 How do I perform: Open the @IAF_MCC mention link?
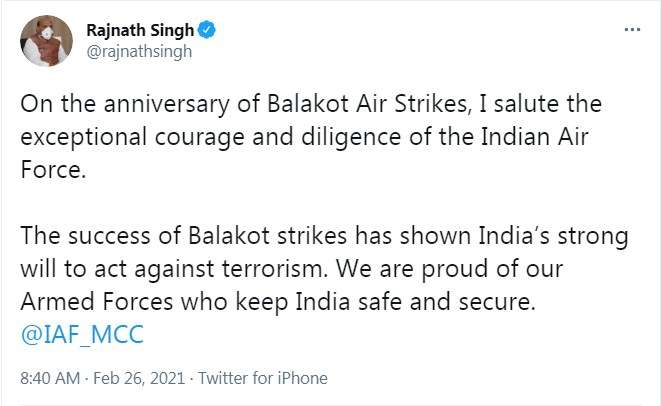point(82,334)
